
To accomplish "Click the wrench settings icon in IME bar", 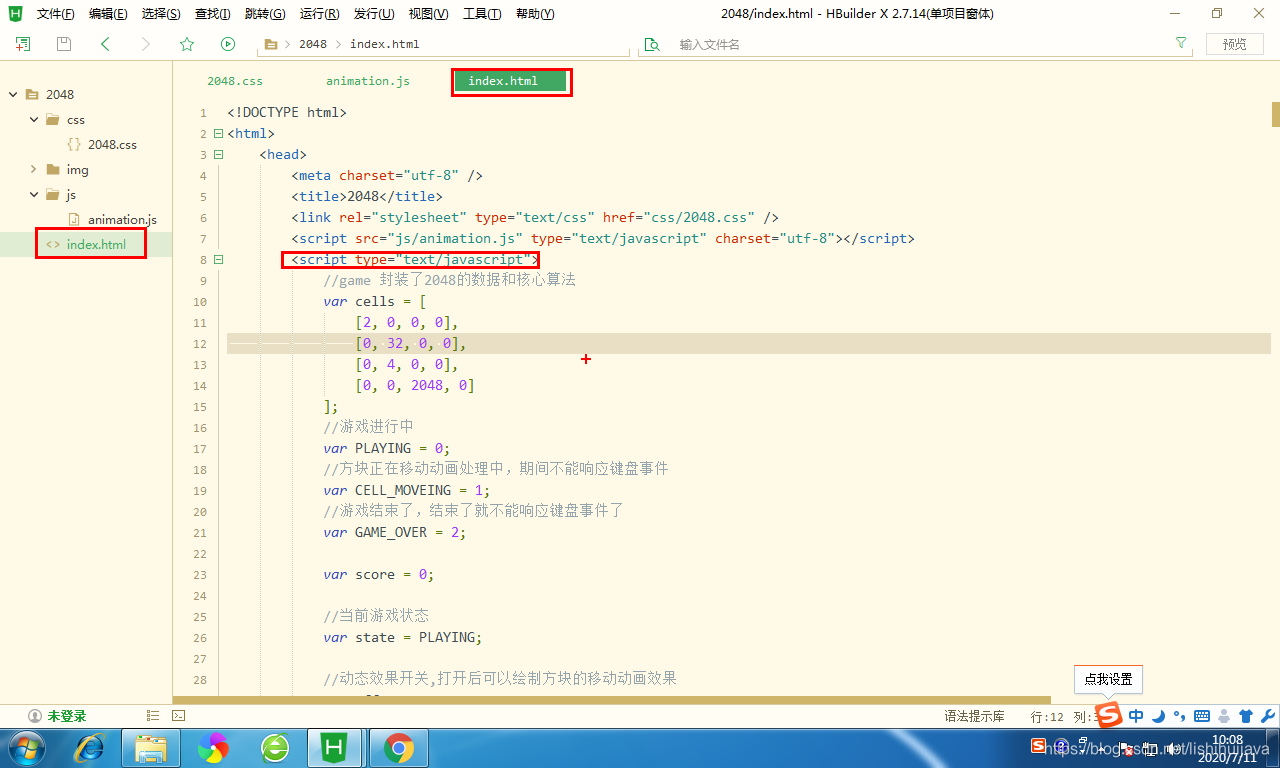I will (1268, 716).
